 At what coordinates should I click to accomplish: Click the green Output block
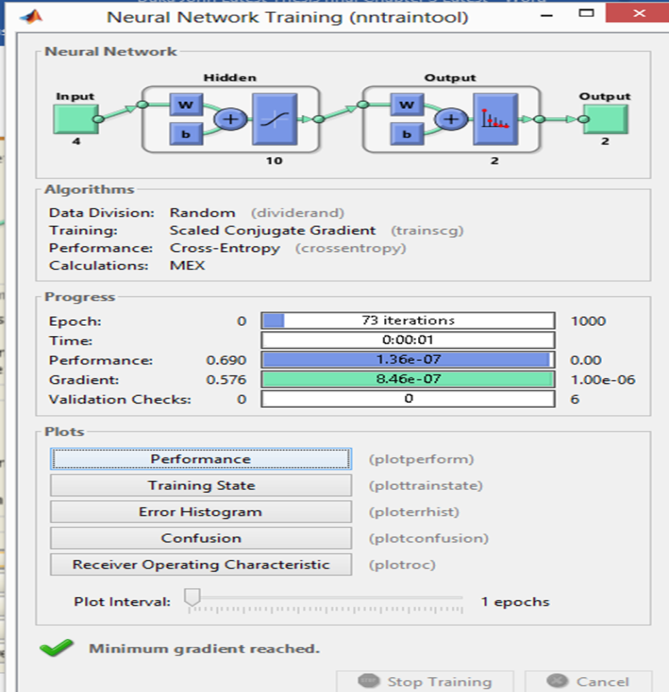coord(605,119)
